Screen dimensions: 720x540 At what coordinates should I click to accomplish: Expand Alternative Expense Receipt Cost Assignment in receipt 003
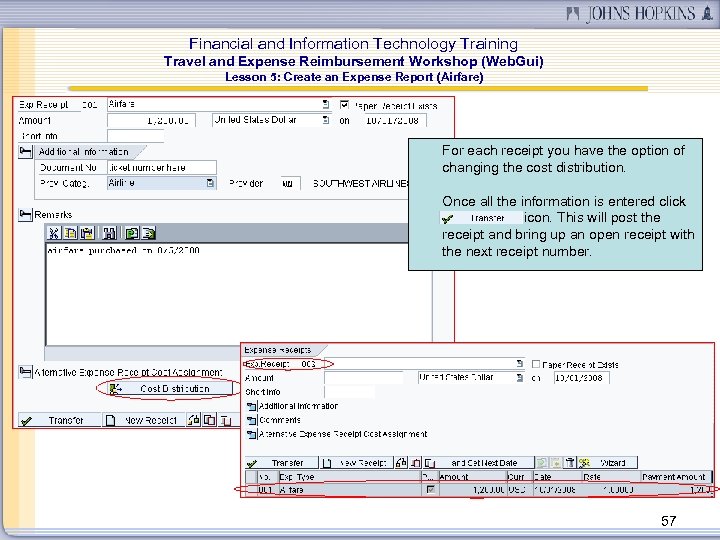(x=251, y=434)
